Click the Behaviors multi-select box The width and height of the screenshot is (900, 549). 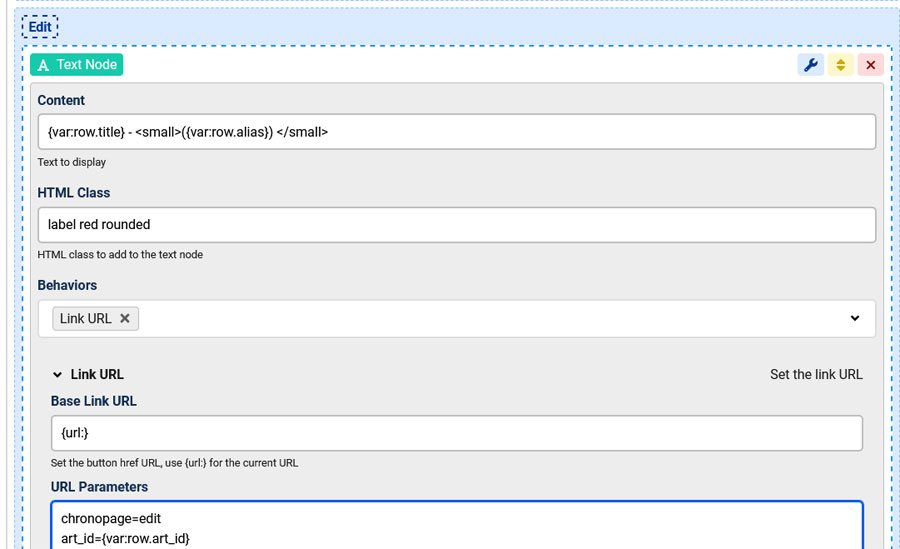click(x=457, y=319)
